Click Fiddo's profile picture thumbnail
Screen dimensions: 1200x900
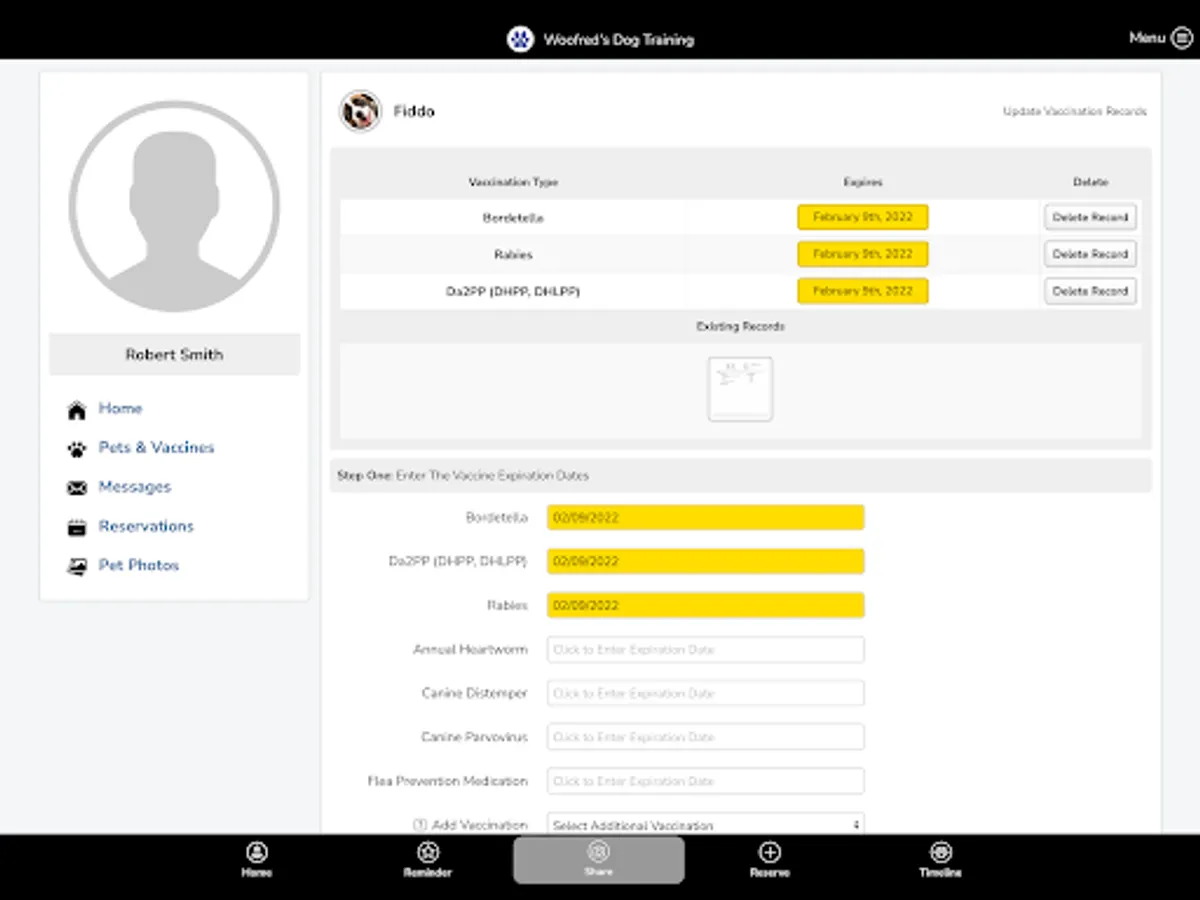click(359, 110)
